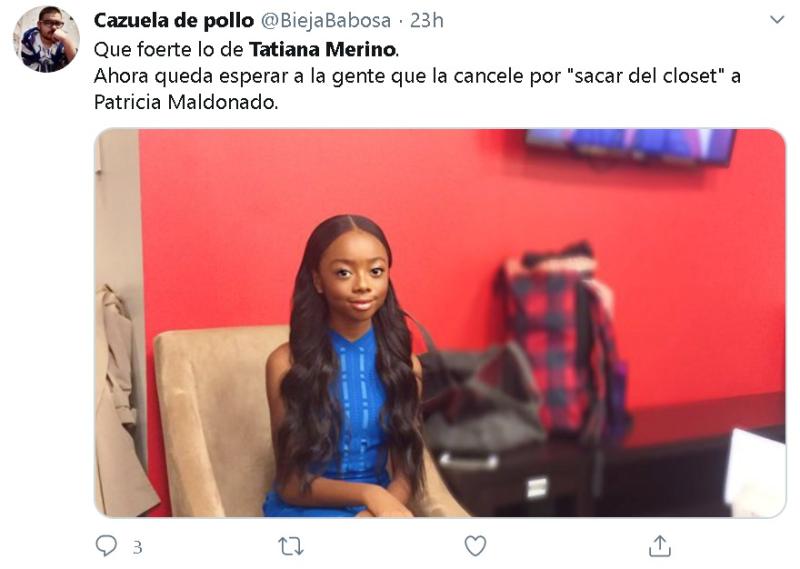The image size is (800, 569).
Task: Click the words "Que foerte lo de"
Action: coord(169,50)
